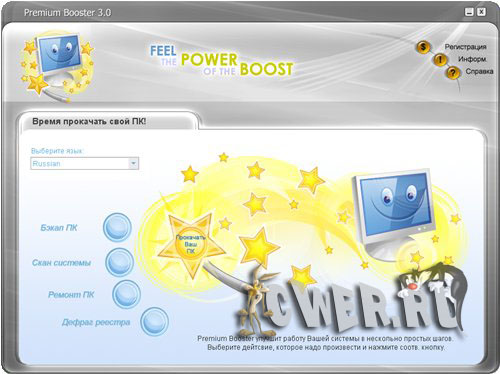
Task: Click the question mark help coin
Action: click(x=453, y=72)
